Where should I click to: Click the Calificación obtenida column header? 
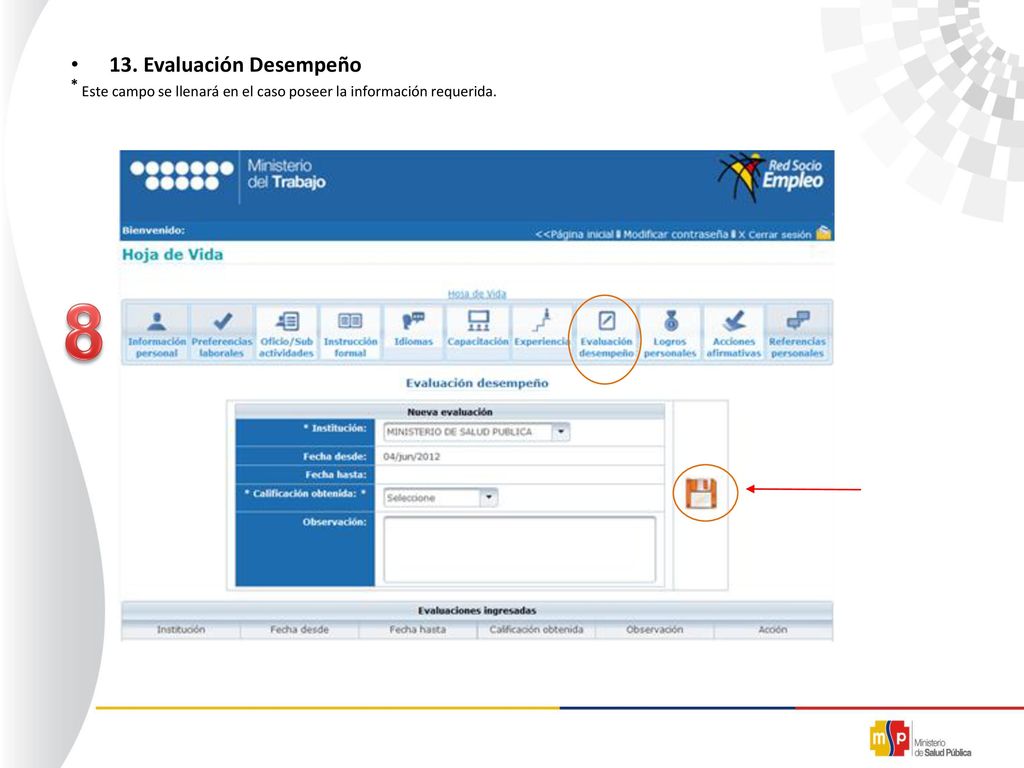pyautogui.click(x=536, y=630)
